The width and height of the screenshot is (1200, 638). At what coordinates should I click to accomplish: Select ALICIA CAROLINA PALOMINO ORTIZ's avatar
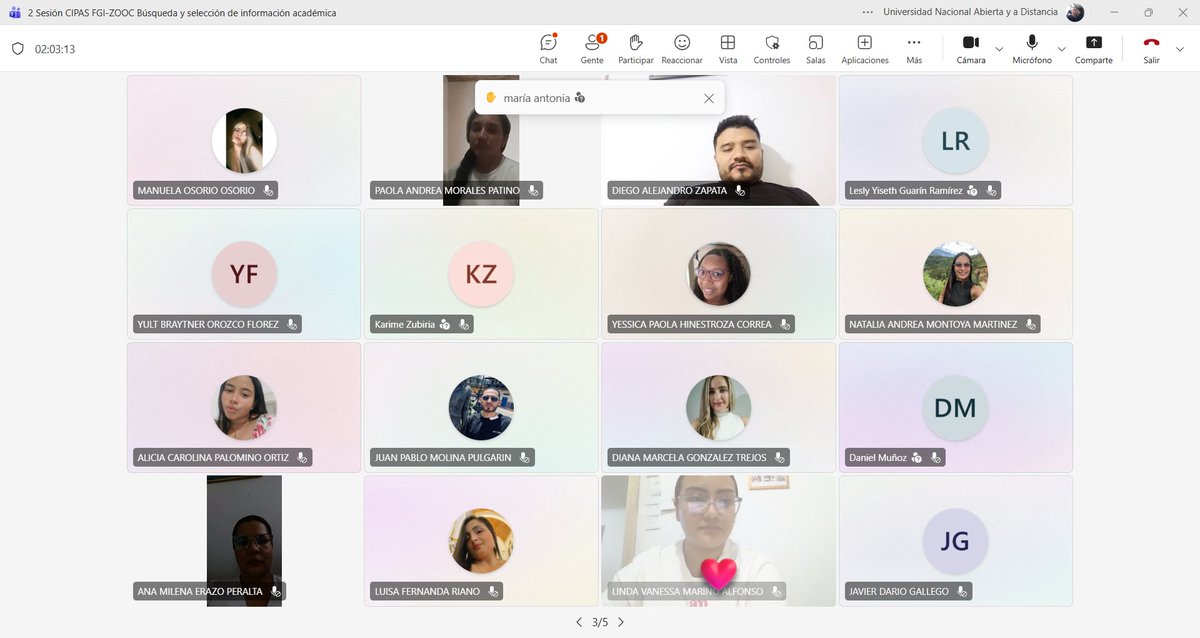tap(244, 408)
